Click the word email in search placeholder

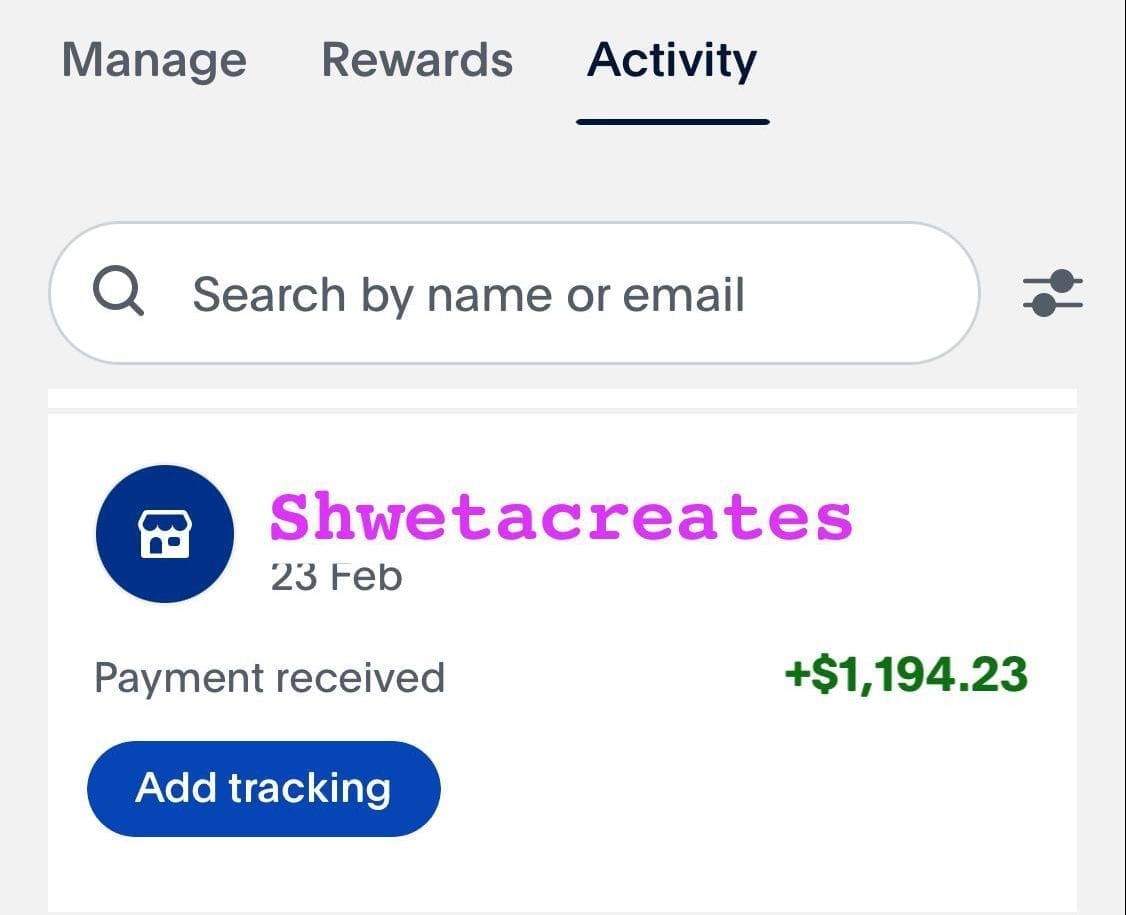(683, 294)
